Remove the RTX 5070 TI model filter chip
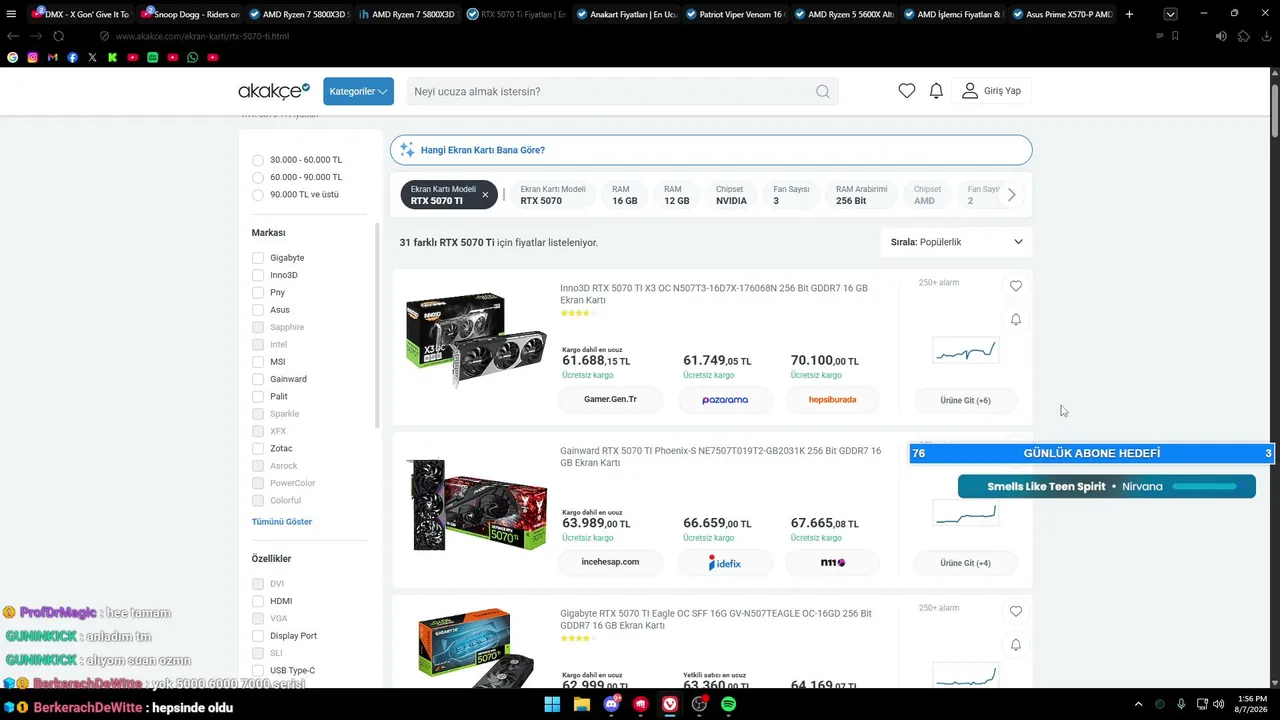1280x720 pixels. coord(485,195)
